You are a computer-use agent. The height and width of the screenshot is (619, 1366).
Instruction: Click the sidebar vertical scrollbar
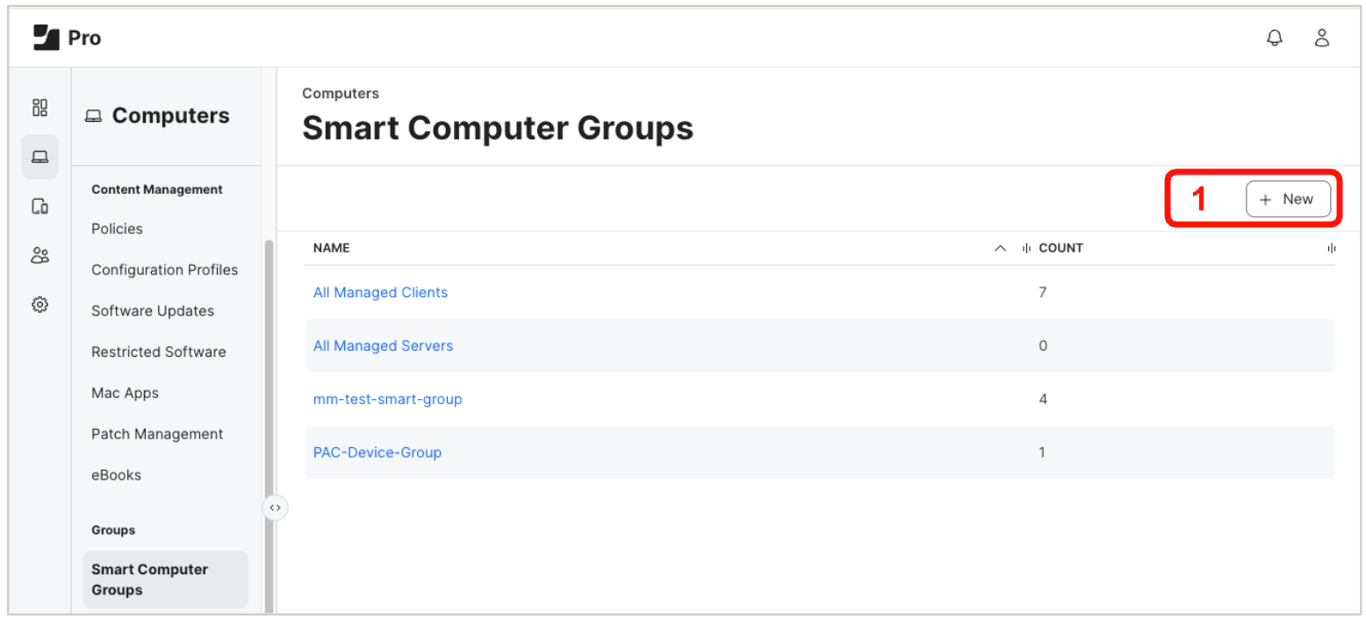pyautogui.click(x=267, y=400)
